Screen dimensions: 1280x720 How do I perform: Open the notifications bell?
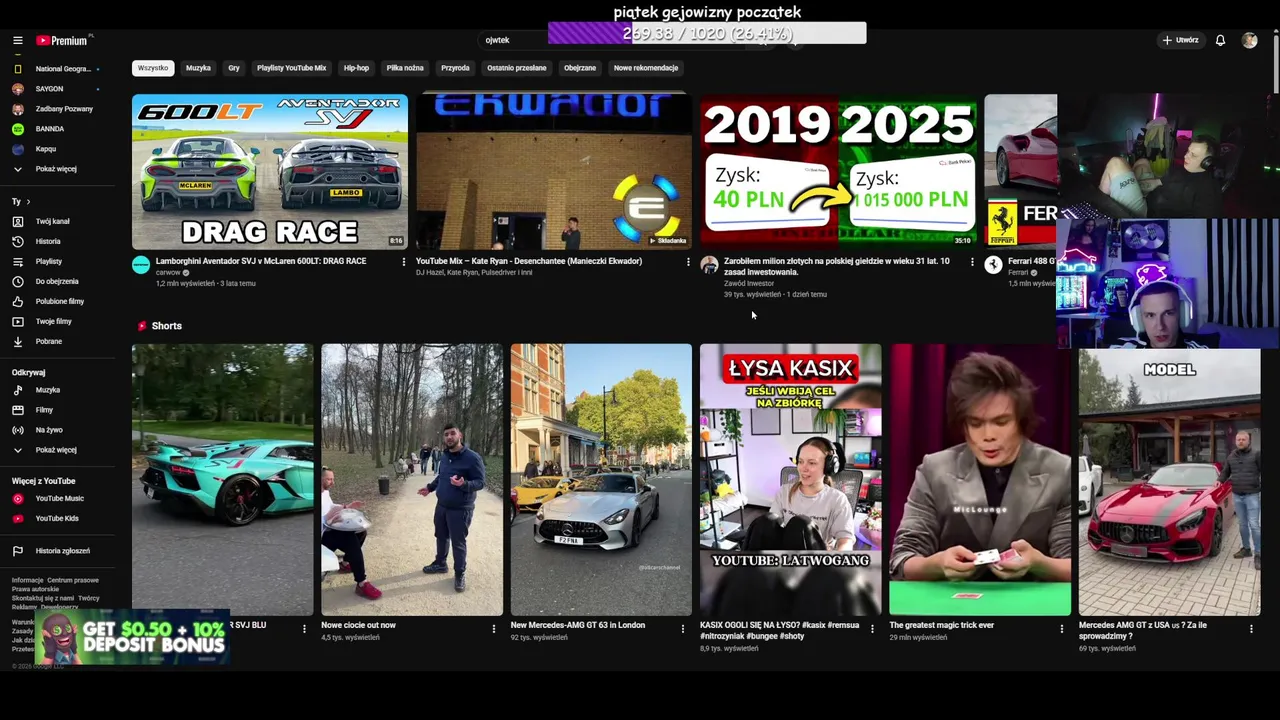1220,40
